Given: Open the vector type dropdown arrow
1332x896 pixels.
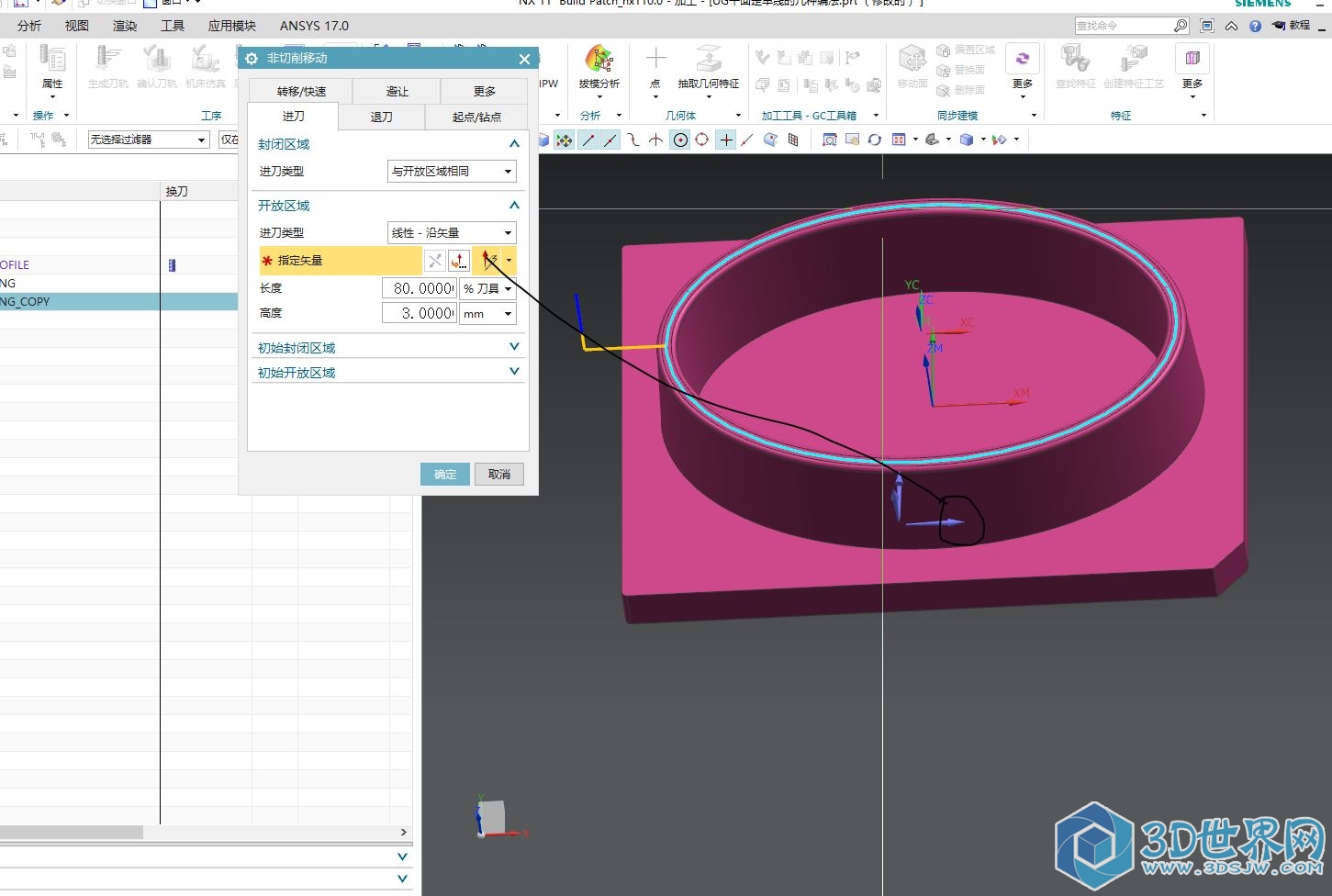Looking at the screenshot, I should (509, 261).
